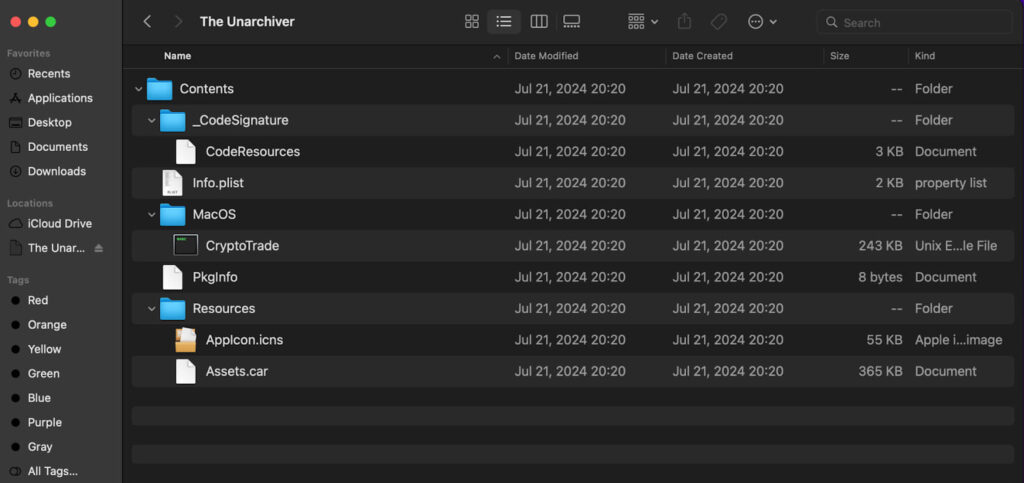The height and width of the screenshot is (483, 1024).
Task: Click the tag icon in toolbar
Action: [718, 22]
